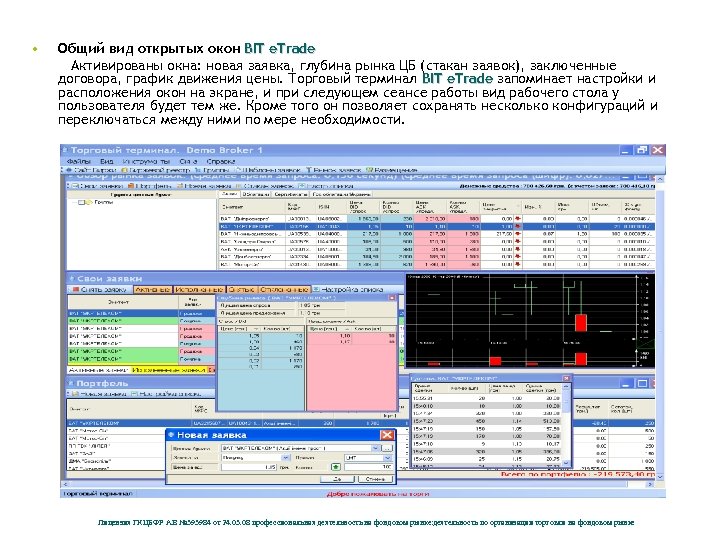Switch to Активные заявки bottom tab

click(x=98, y=370)
